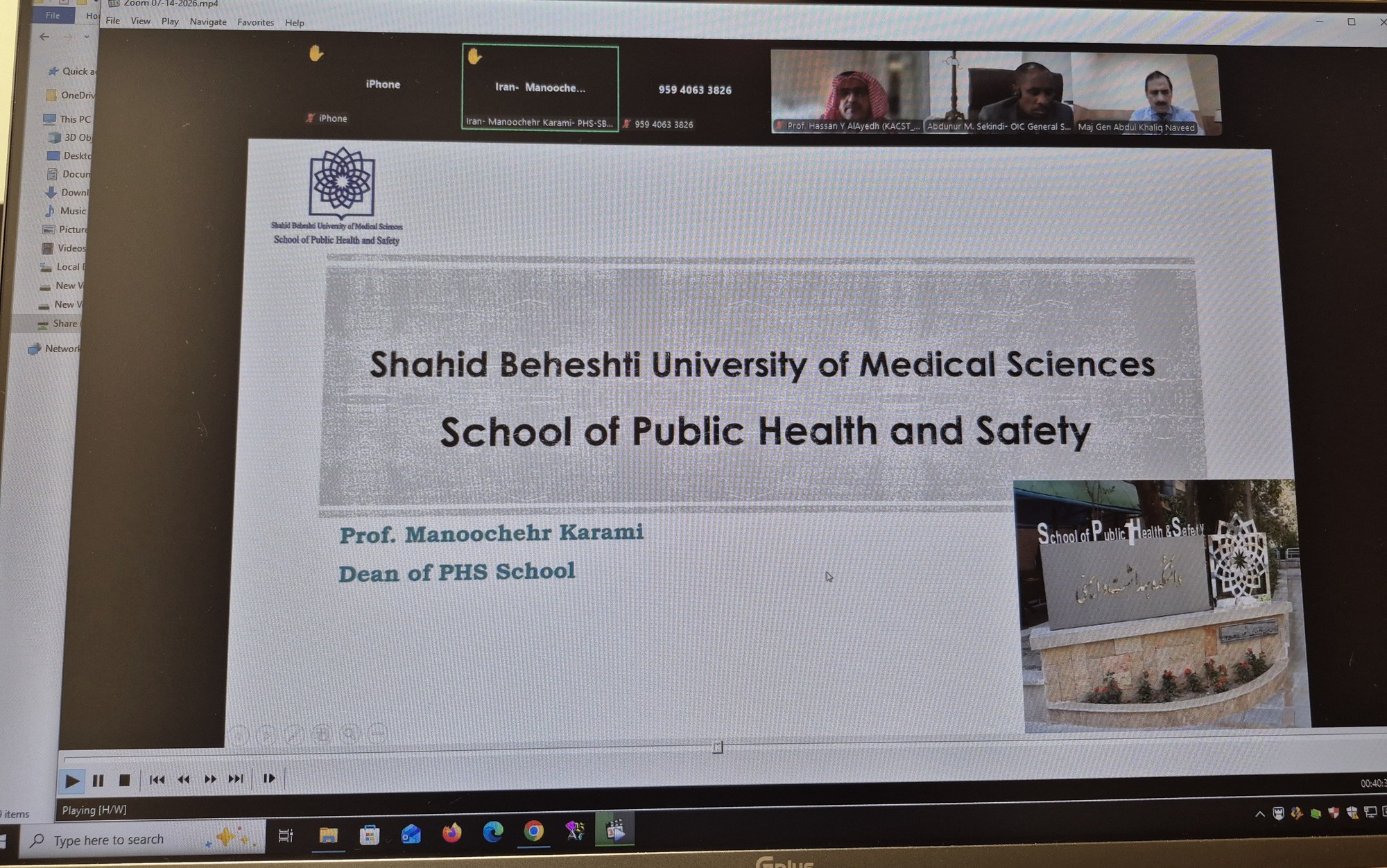Switch to the File tab in File Explorer
Viewport: 1387px width, 868px height.
53,15
